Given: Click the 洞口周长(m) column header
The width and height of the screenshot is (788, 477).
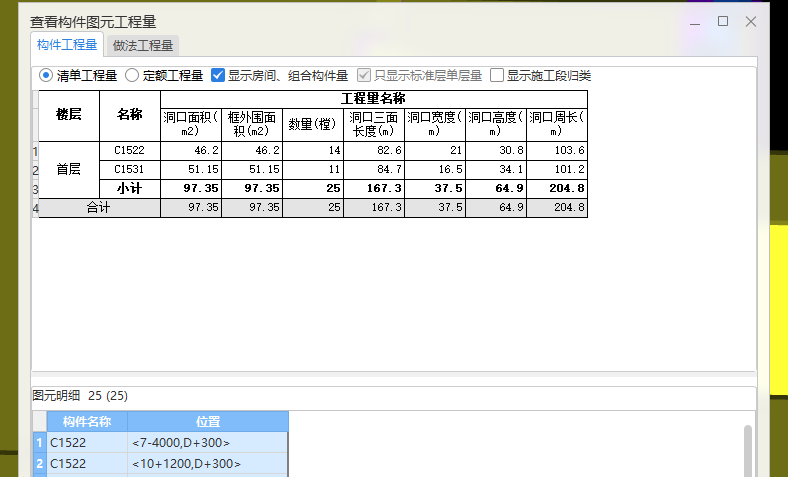Looking at the screenshot, I should coord(557,125).
